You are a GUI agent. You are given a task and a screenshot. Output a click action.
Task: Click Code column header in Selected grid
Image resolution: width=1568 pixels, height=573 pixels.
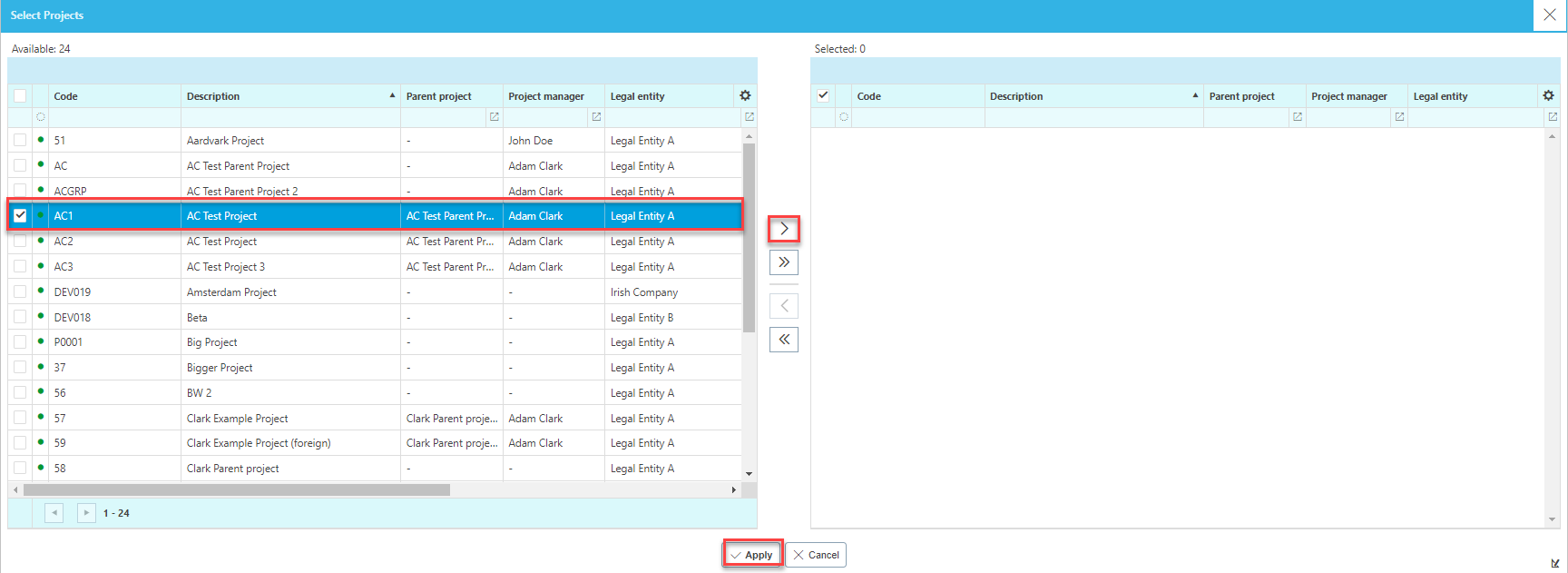click(917, 96)
